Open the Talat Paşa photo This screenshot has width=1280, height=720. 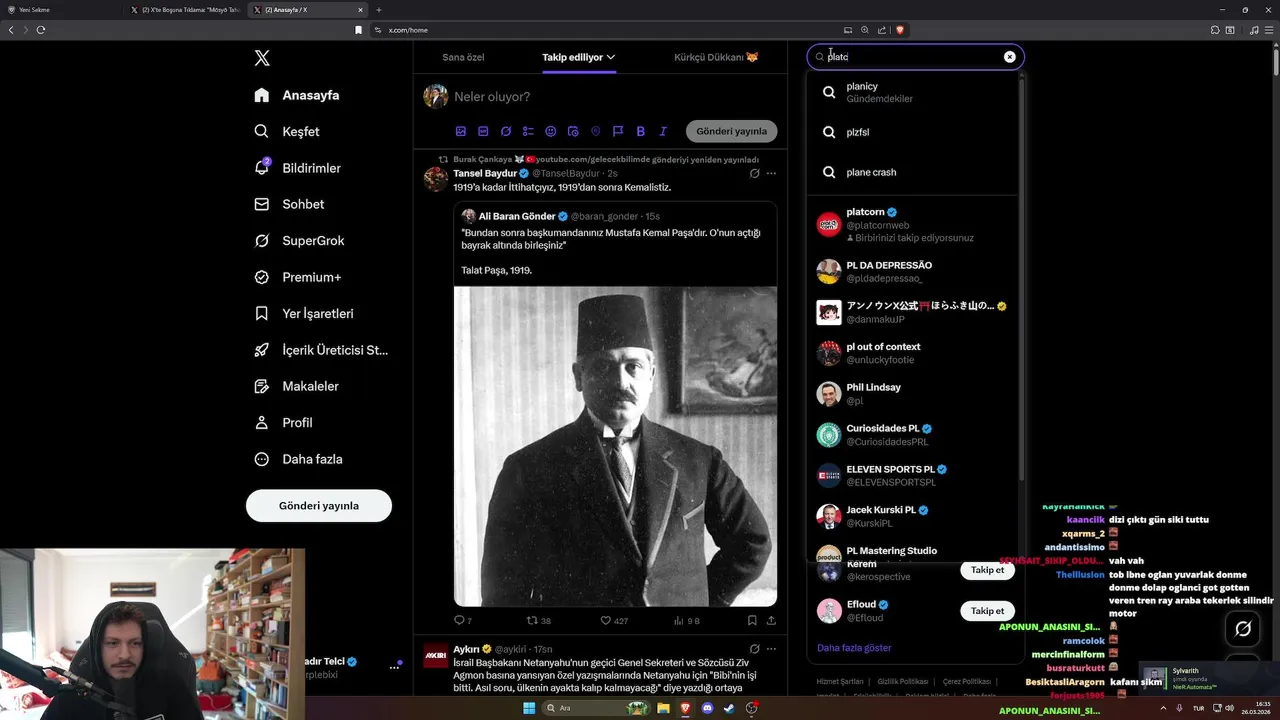click(615, 446)
